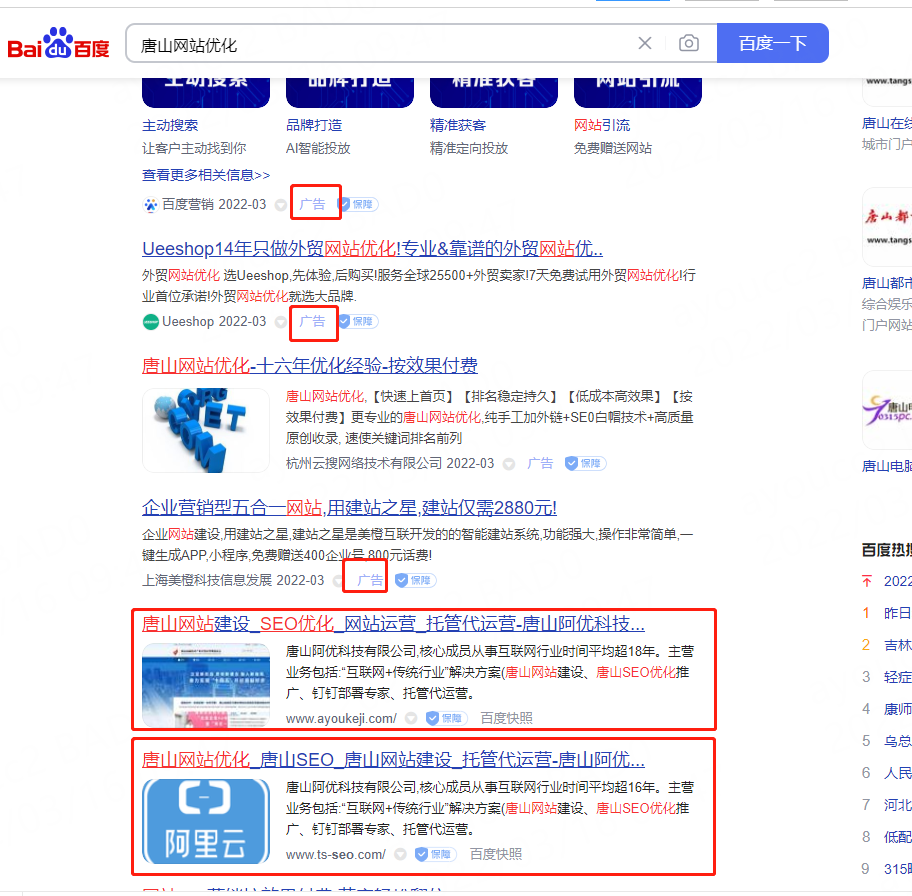Viewport: 912px width, 896px height.
Task: Click the 主动搜索 banner image
Action: 206,92
